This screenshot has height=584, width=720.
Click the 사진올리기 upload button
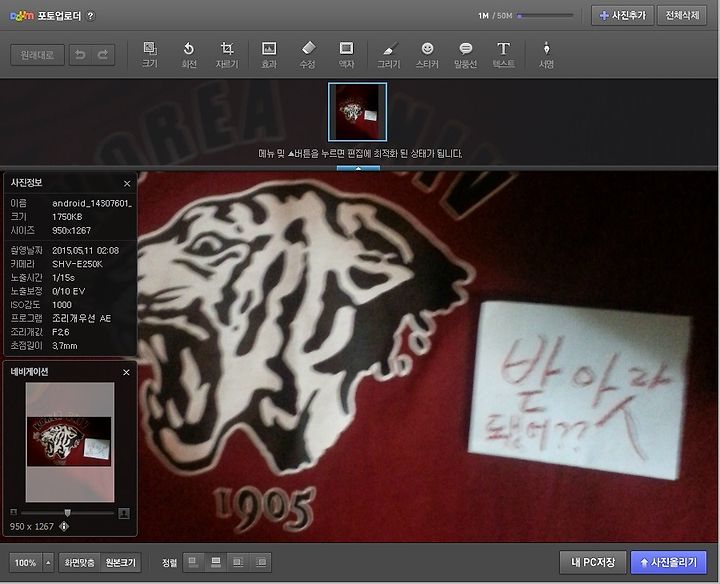coord(669,562)
